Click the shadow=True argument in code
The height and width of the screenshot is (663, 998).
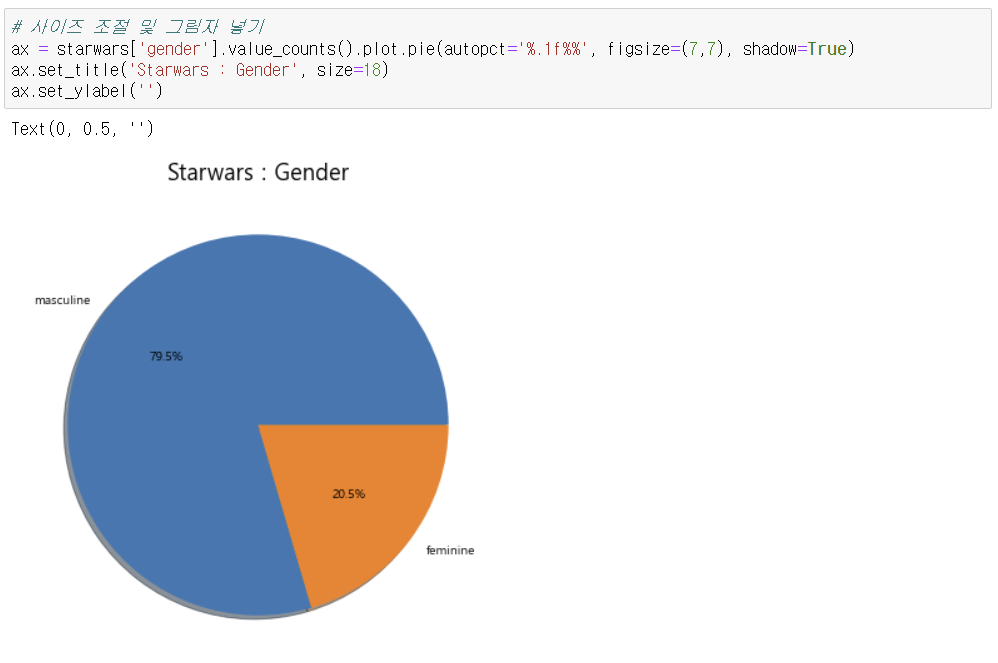click(795, 49)
